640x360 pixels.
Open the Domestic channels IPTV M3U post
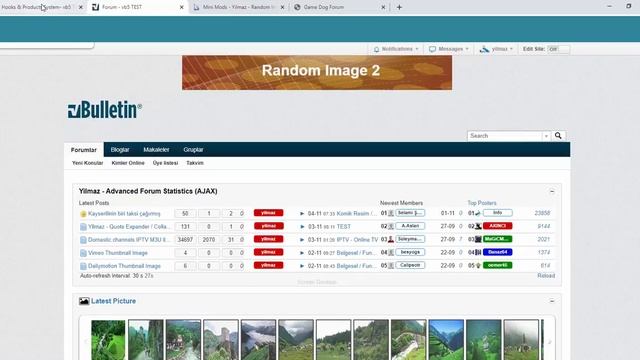pos(129,240)
